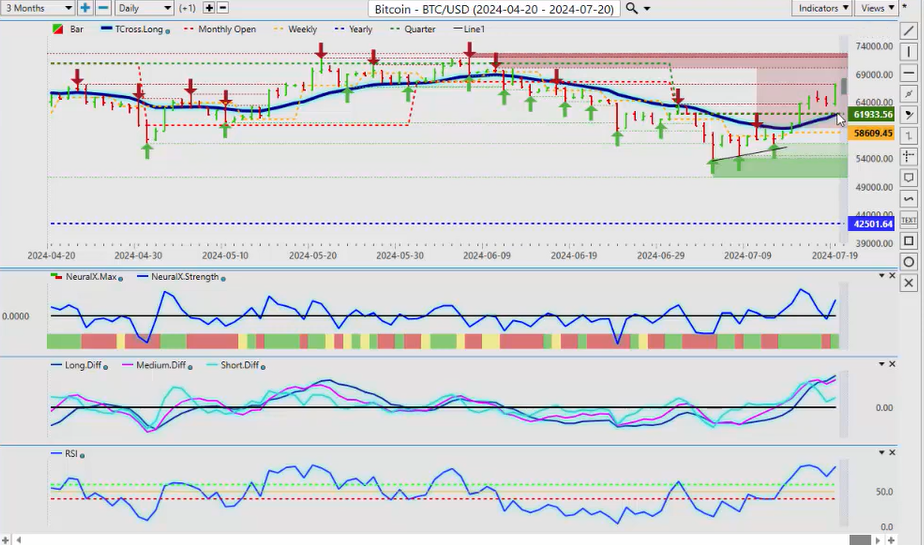Click the delete drawings X tool
924x545 pixels.
click(x=909, y=283)
